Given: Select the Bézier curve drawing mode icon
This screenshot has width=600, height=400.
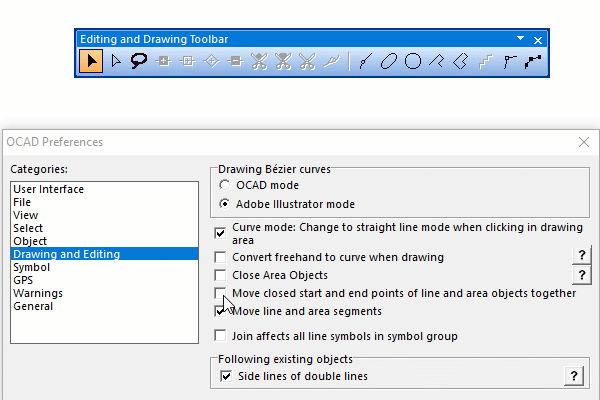Looking at the screenshot, I should 365,61.
